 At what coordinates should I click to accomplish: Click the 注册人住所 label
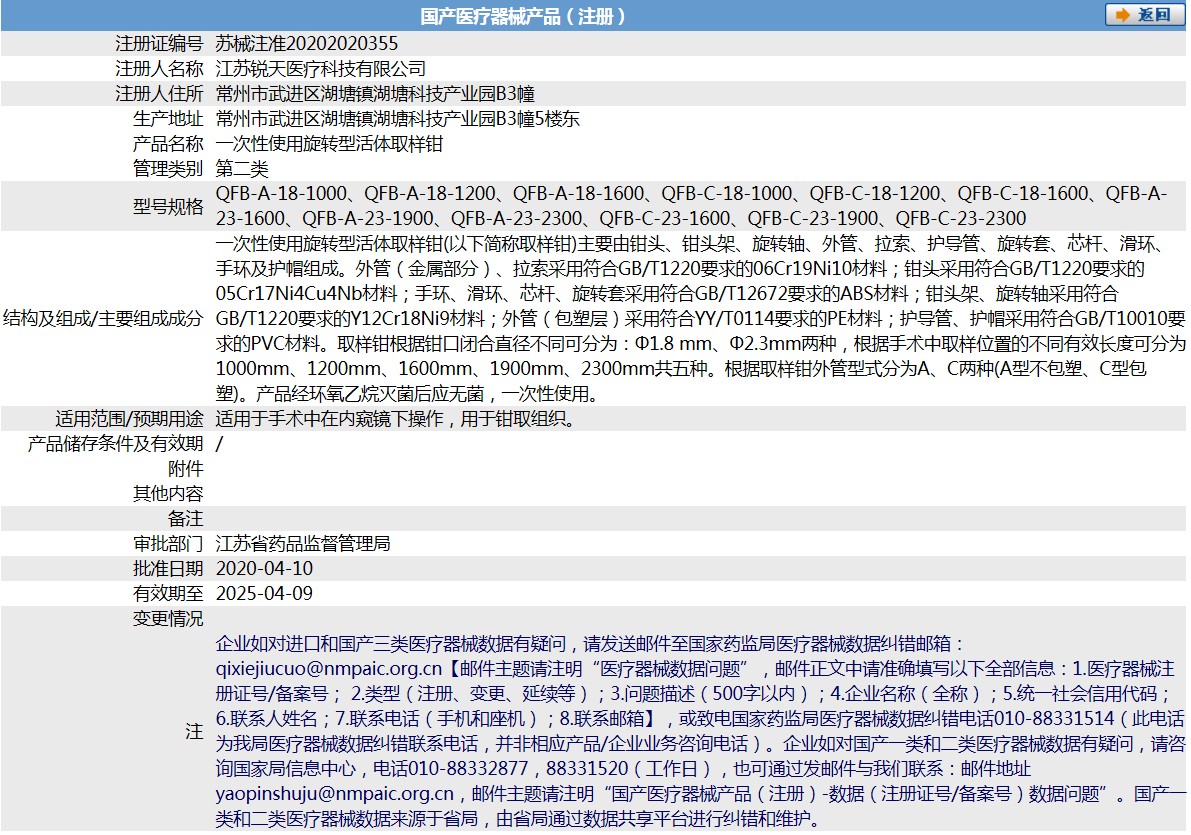click(x=160, y=93)
